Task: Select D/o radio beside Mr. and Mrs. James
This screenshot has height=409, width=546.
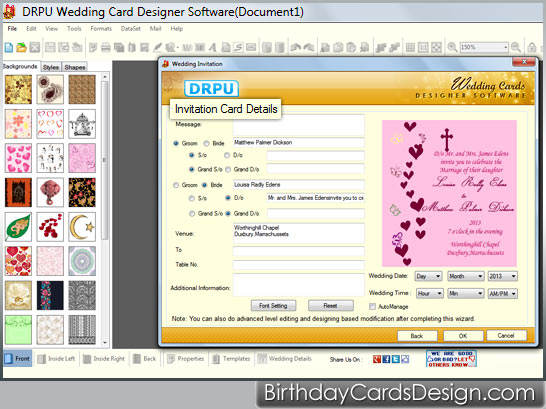Action: click(228, 198)
